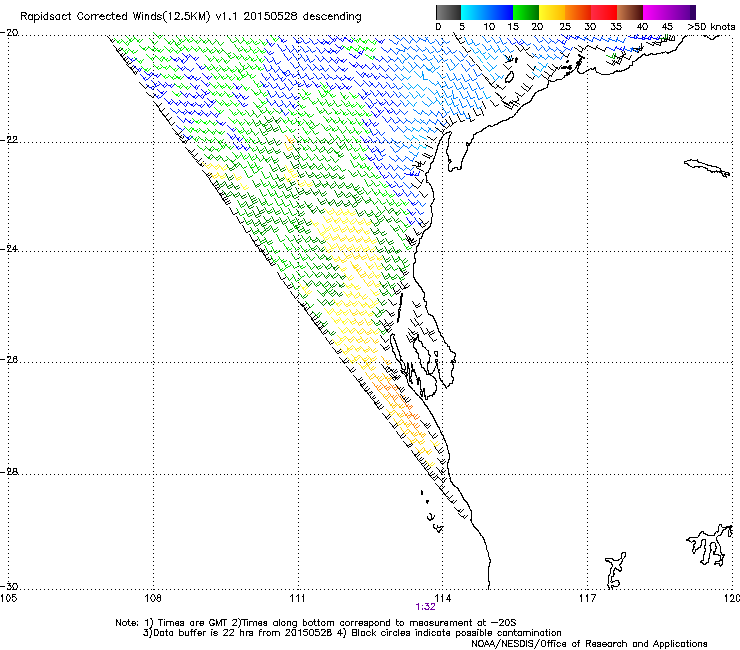Screen dimensions: 740x650
Task: Click the 'Data buffer is 22 hrs' note line
Action: coord(352,633)
